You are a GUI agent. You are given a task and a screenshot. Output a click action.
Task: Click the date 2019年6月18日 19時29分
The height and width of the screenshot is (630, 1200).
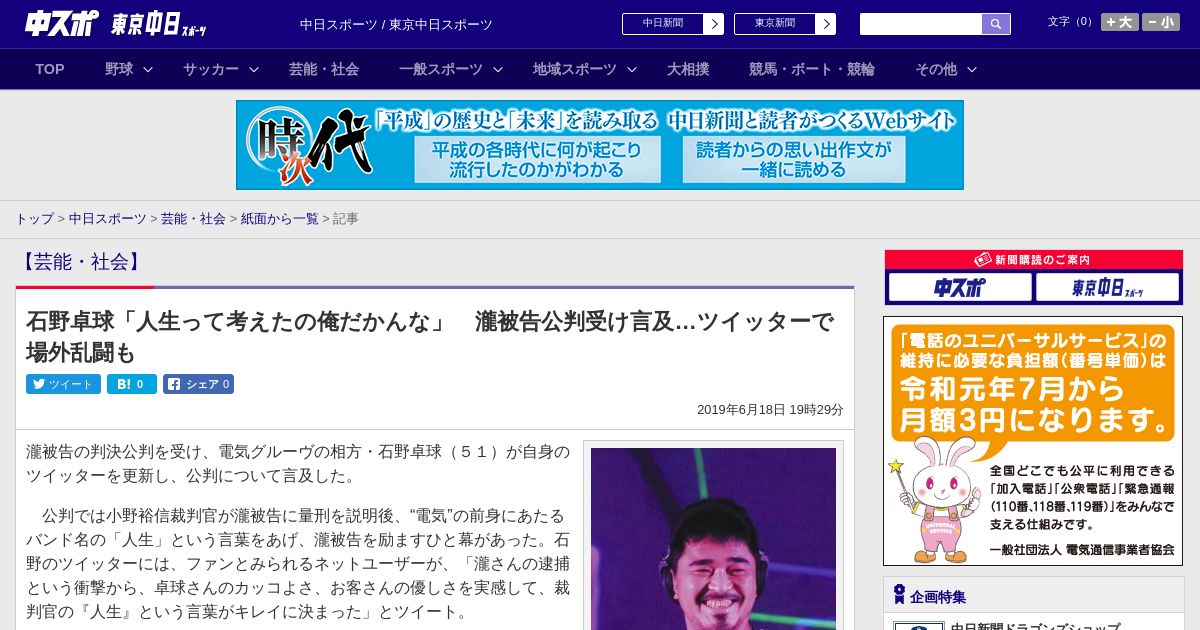coord(770,410)
